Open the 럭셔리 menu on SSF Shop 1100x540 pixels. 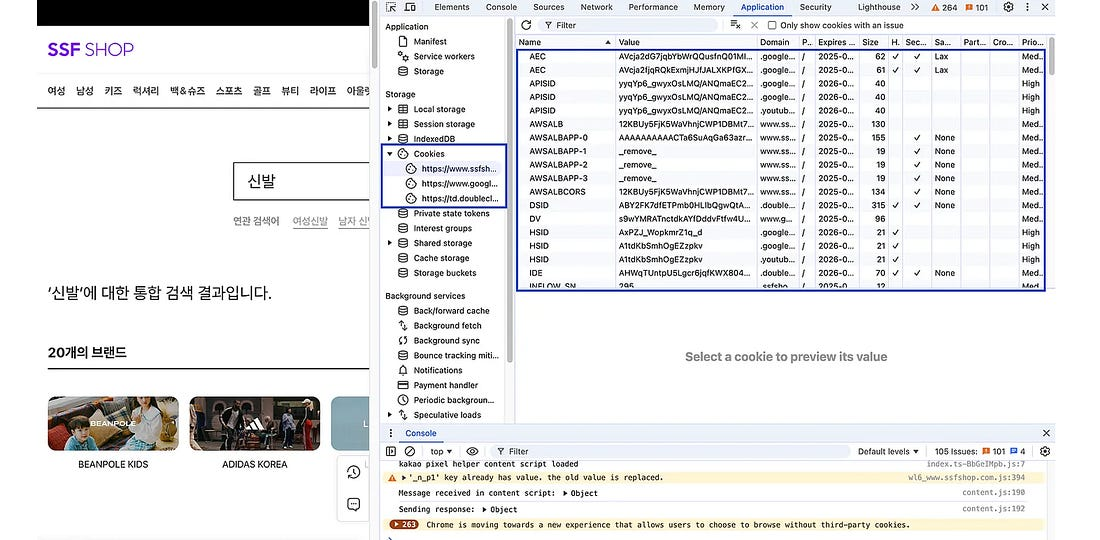(146, 91)
